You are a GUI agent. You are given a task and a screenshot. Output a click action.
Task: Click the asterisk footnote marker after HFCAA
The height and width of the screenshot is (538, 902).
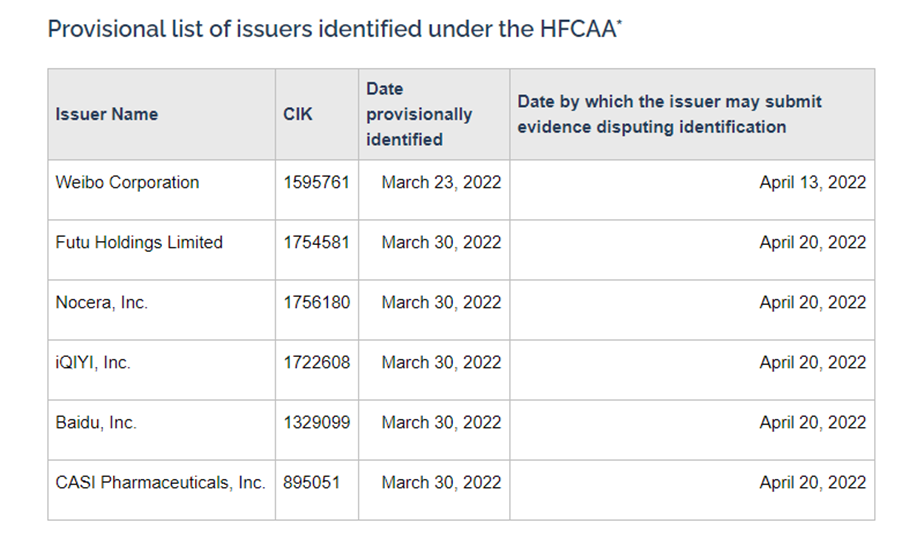click(x=620, y=22)
